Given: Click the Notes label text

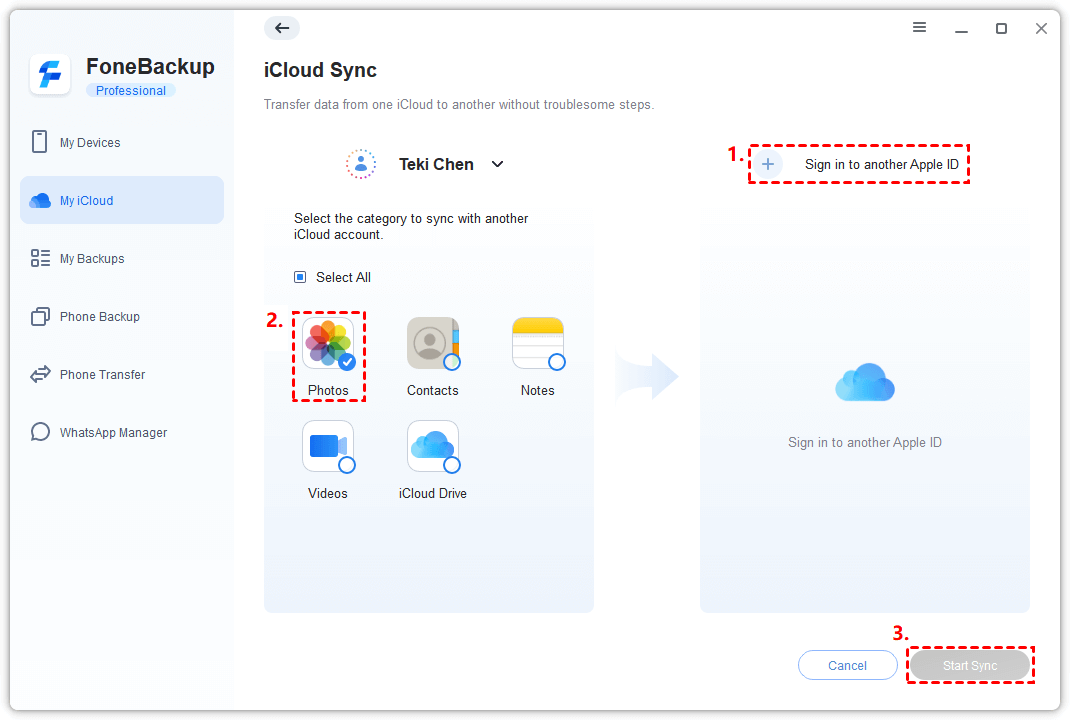Looking at the screenshot, I should pyautogui.click(x=538, y=390).
